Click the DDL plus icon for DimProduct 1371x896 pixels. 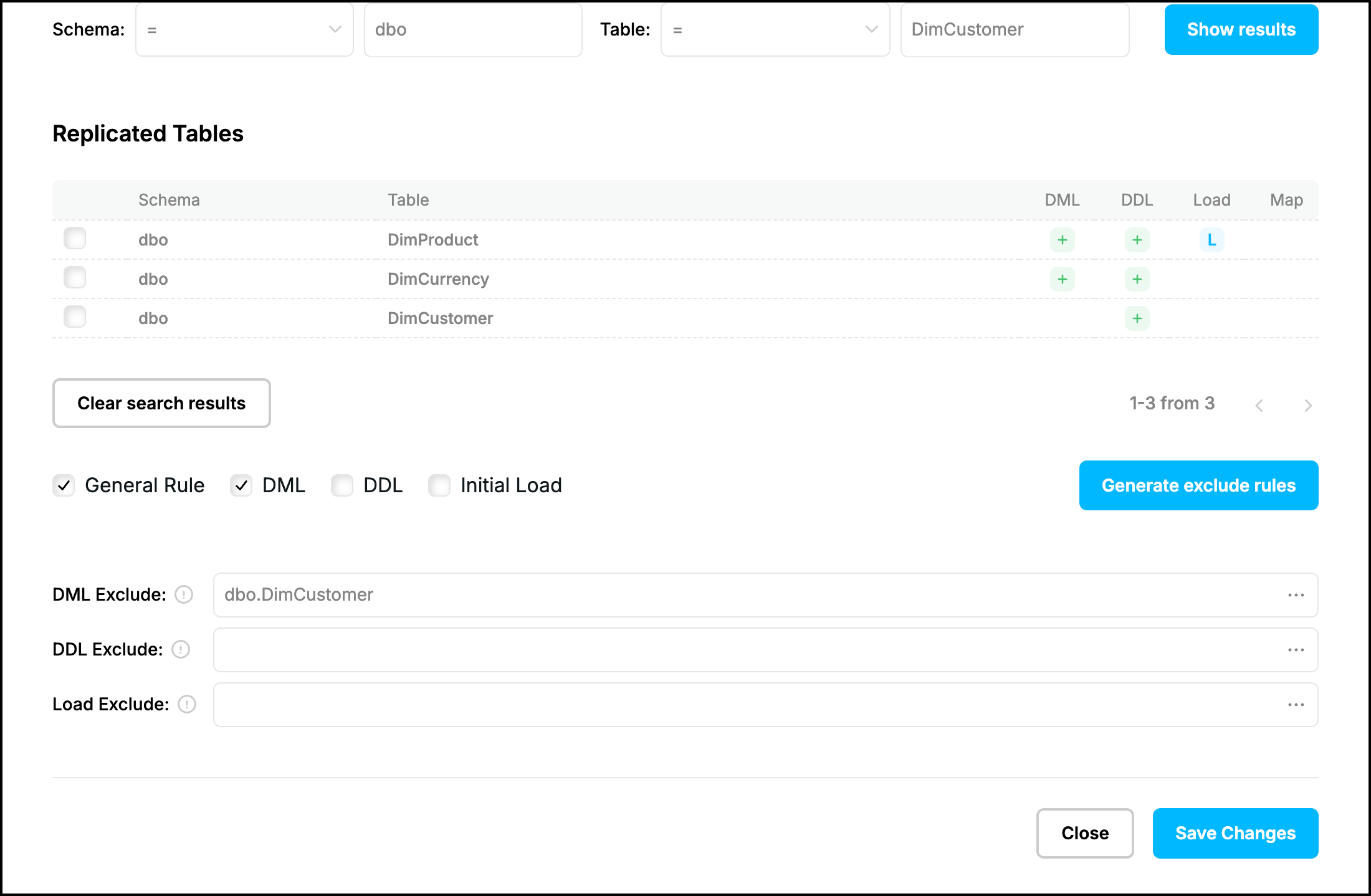tap(1137, 240)
